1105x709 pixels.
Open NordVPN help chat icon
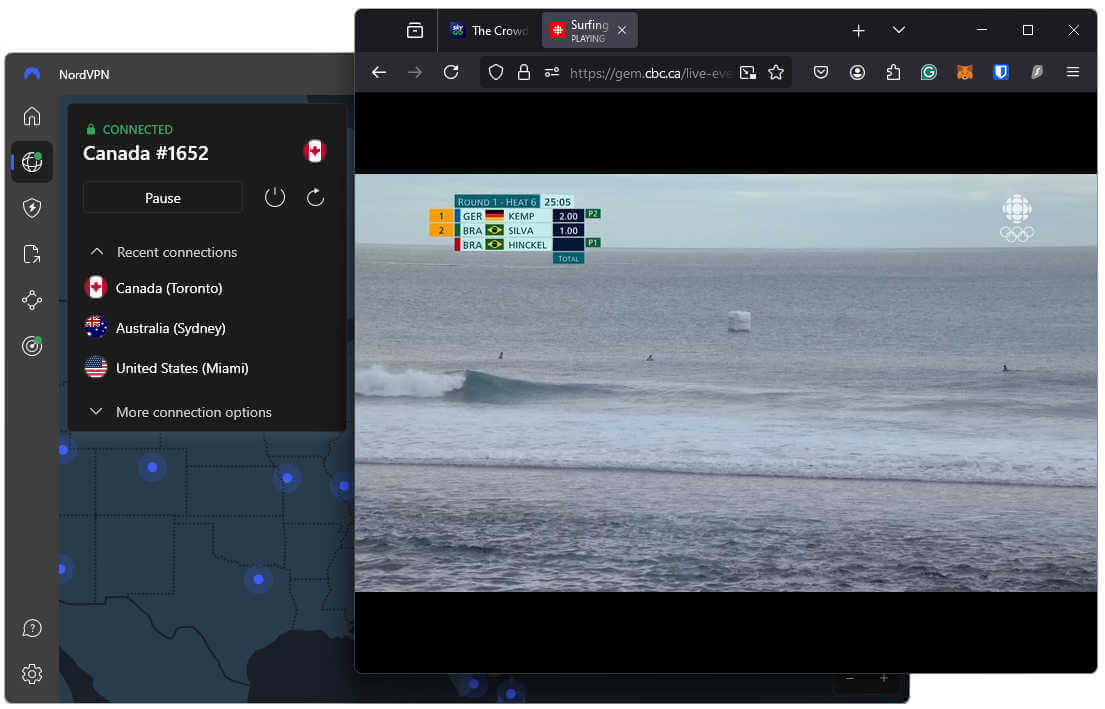click(x=32, y=629)
